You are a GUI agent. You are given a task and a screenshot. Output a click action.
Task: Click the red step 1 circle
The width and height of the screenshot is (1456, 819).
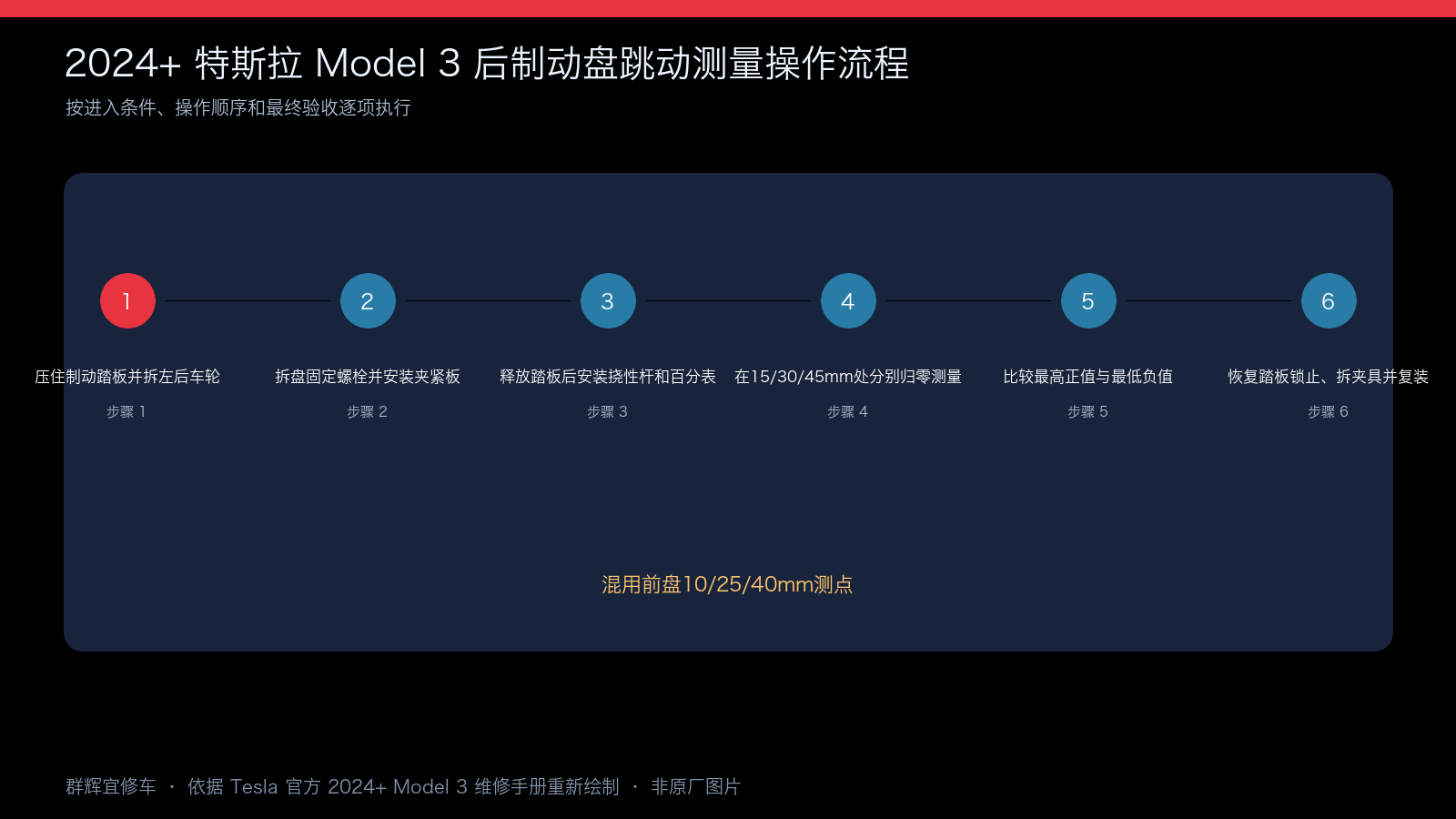(127, 300)
